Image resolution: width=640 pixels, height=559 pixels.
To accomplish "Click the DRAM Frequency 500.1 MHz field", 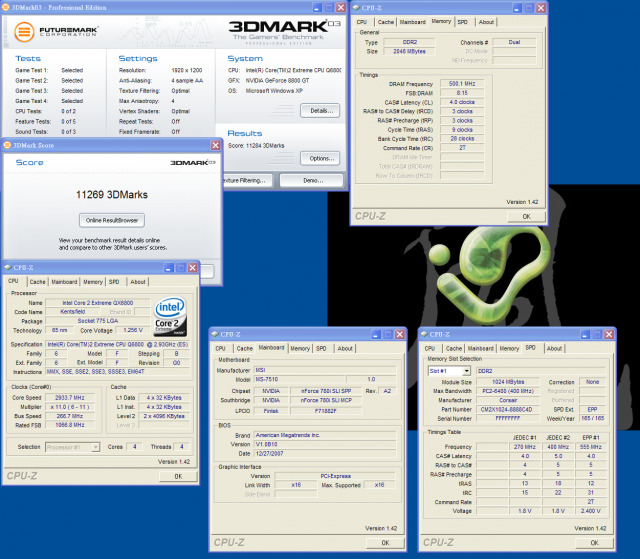I will point(462,84).
